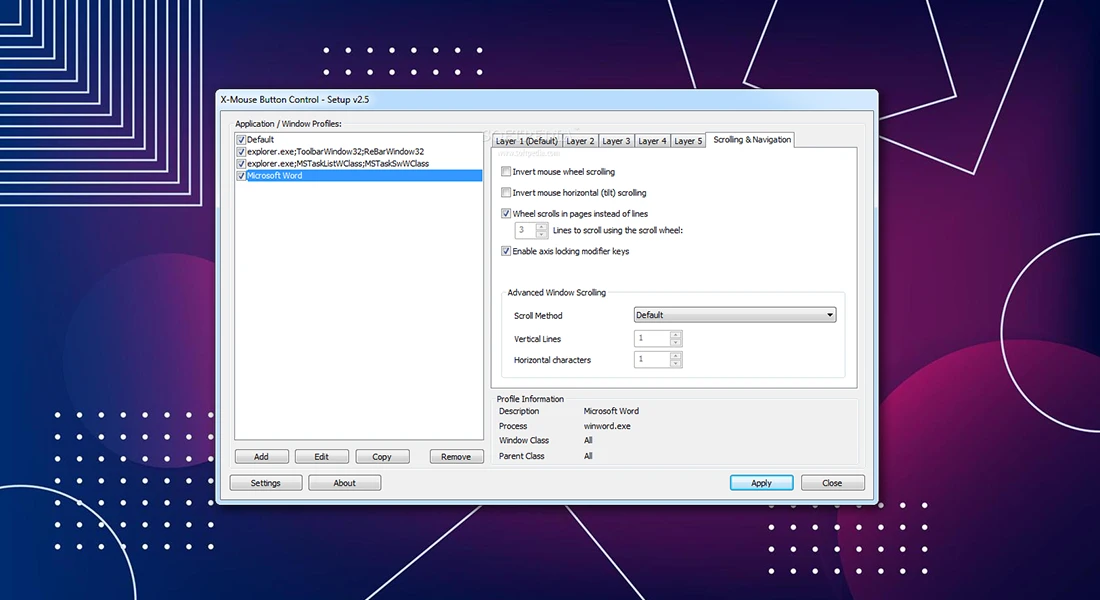Disable axis locking modifier keys checkbox

506,251
